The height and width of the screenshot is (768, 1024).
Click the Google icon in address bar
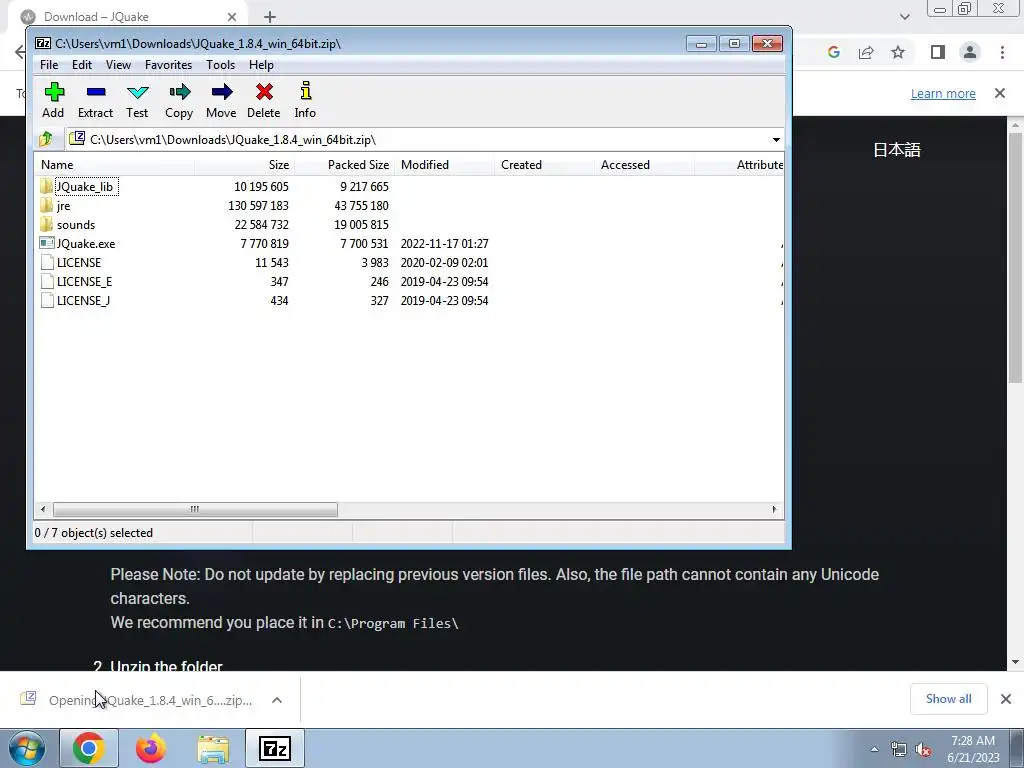click(x=833, y=52)
